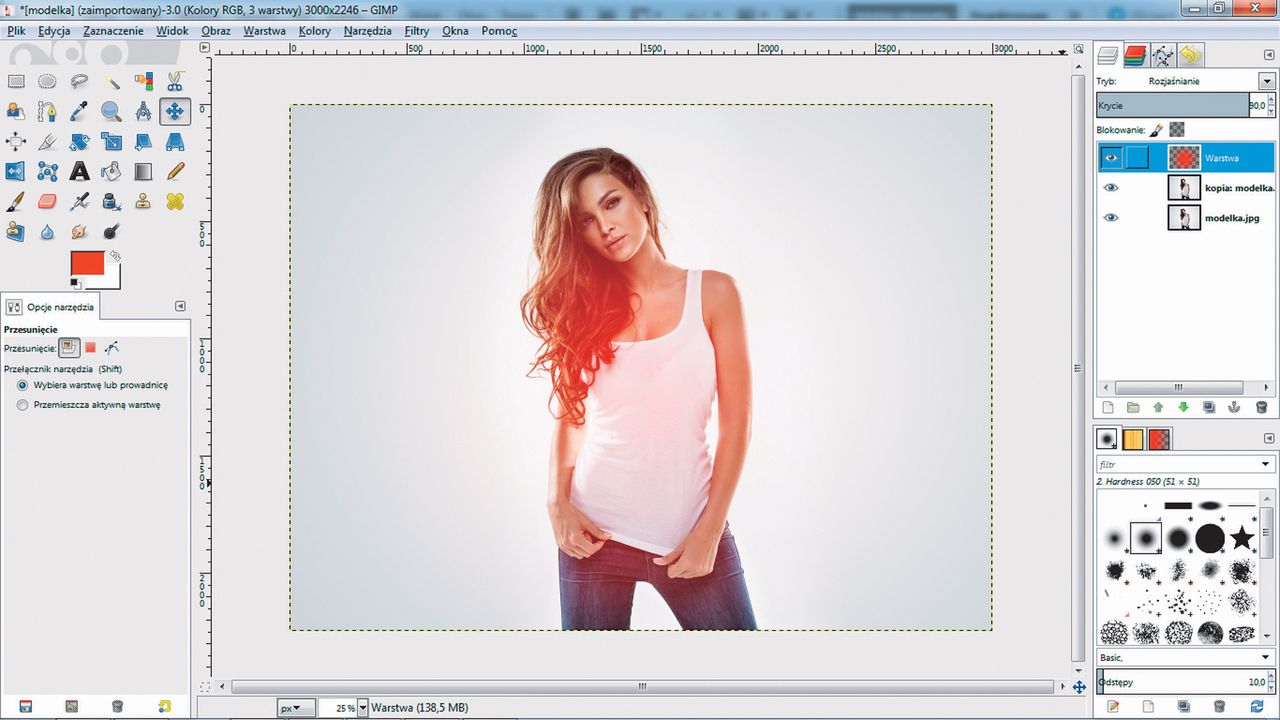
Task: Select the Blend gradient tool
Action: [143, 172]
